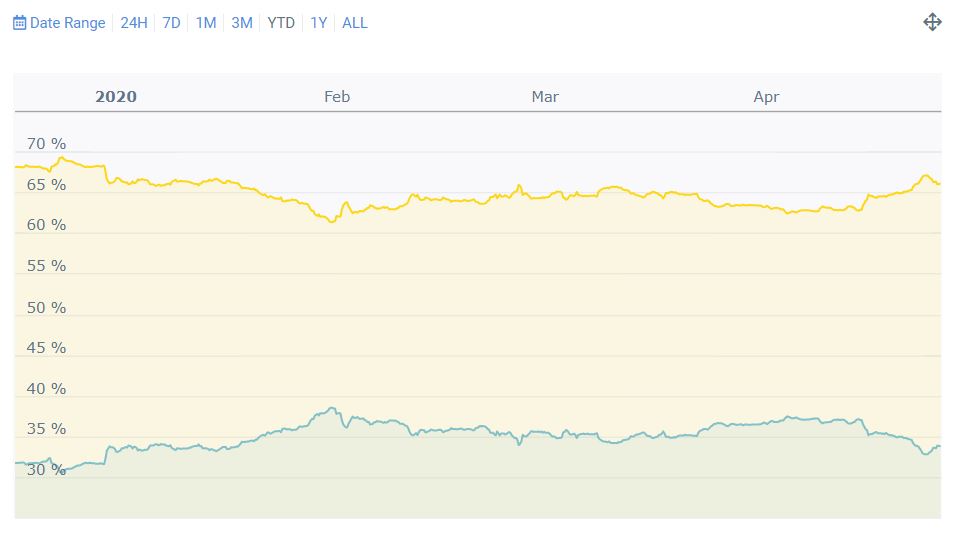
Task: Click the 30 % axis label
Action: pyautogui.click(x=46, y=470)
